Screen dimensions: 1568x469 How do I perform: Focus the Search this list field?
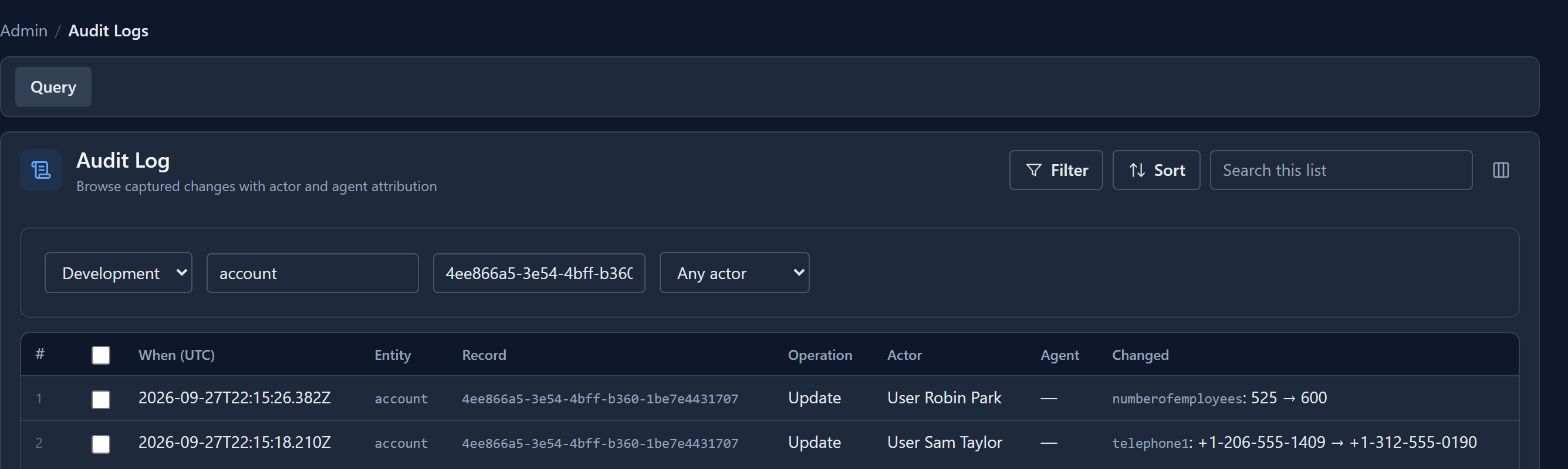tap(1340, 171)
